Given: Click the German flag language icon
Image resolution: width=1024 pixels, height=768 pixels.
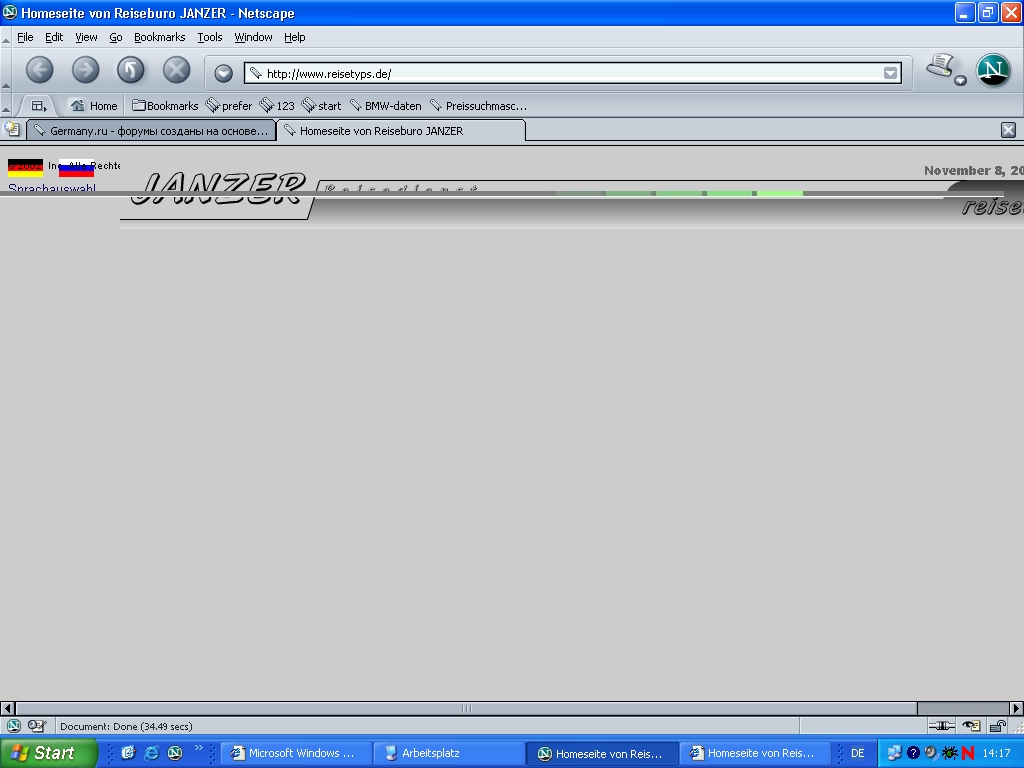Looking at the screenshot, I should (x=25, y=168).
